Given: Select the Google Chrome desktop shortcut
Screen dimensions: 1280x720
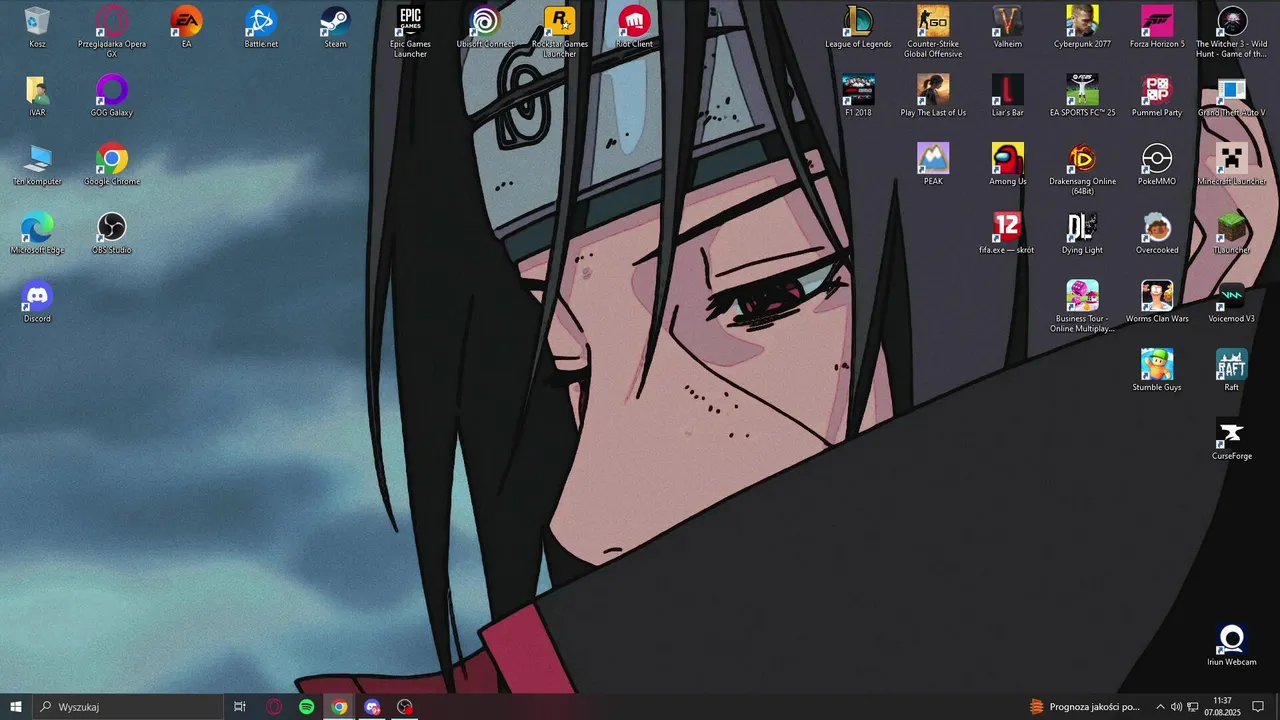Looking at the screenshot, I should (x=112, y=165).
